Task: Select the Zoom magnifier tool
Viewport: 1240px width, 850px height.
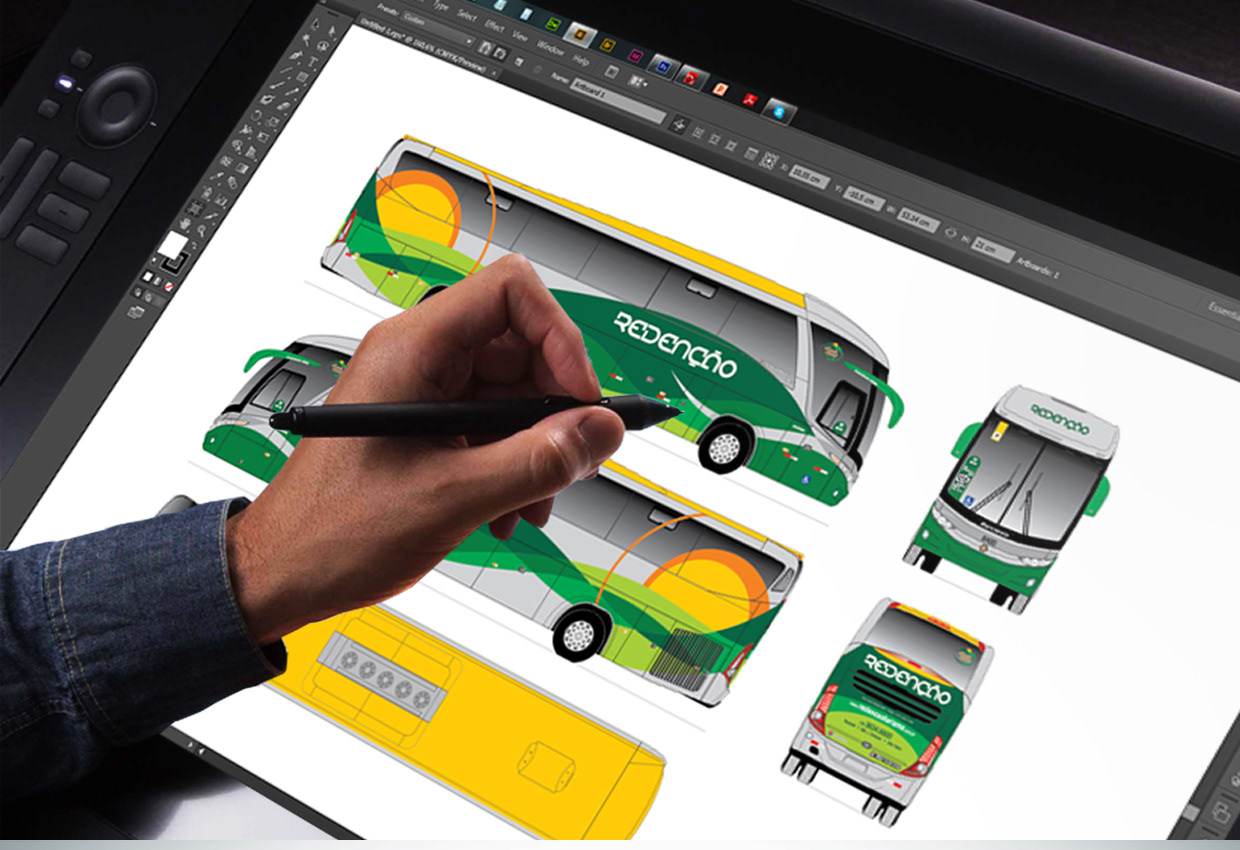Action: tap(202, 230)
